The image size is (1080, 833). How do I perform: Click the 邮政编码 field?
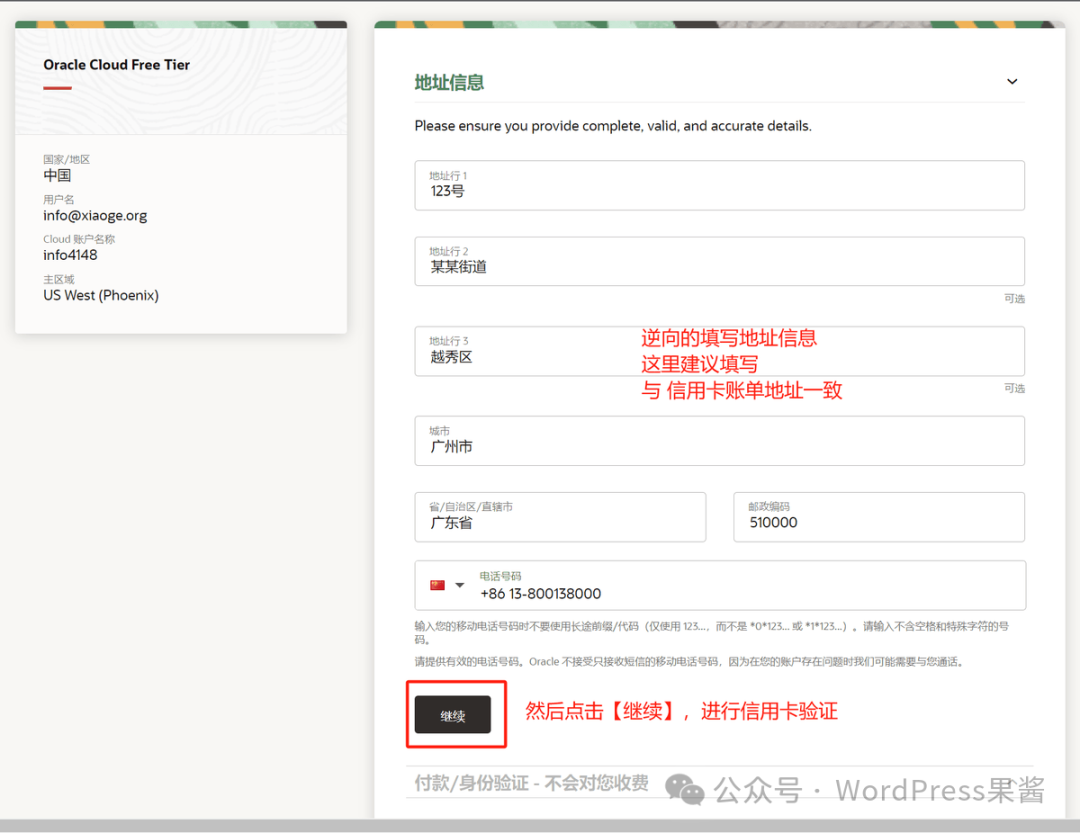(879, 517)
